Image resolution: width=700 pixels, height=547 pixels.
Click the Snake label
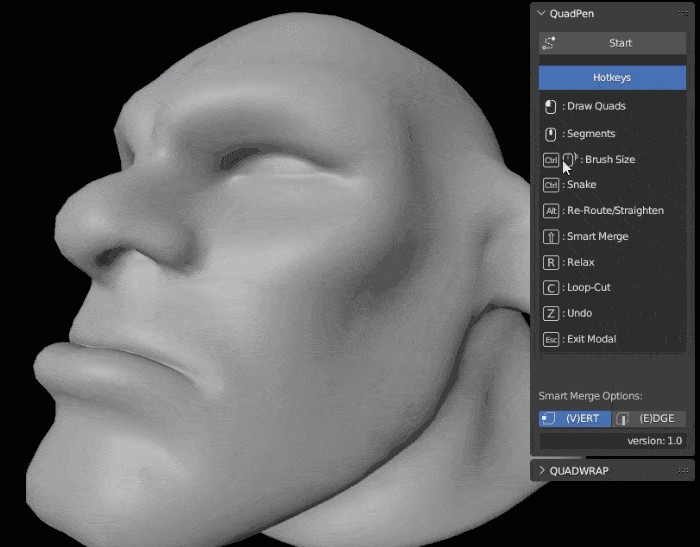click(x=582, y=184)
